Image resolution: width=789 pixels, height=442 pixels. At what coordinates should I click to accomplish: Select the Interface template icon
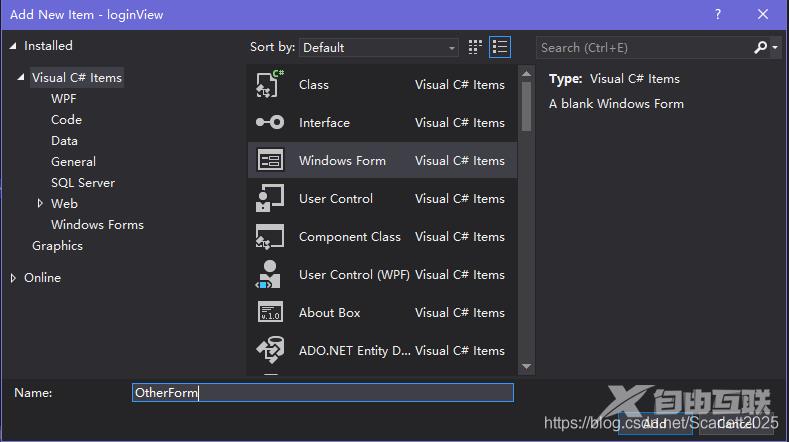(270, 123)
